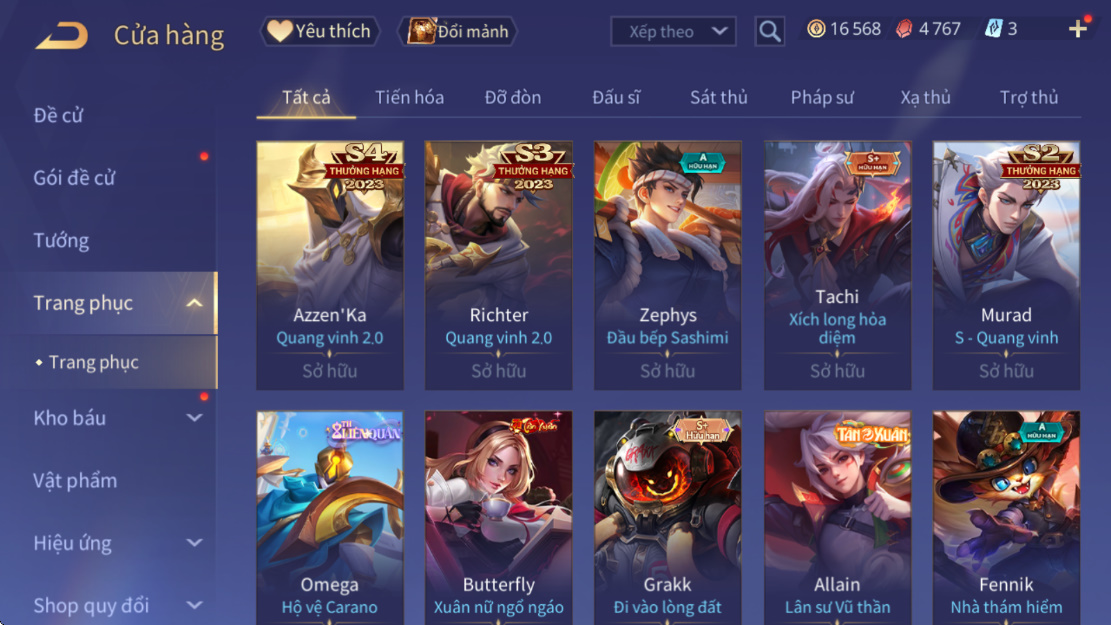Open Yêu thích favorites heart button

[x=320, y=31]
